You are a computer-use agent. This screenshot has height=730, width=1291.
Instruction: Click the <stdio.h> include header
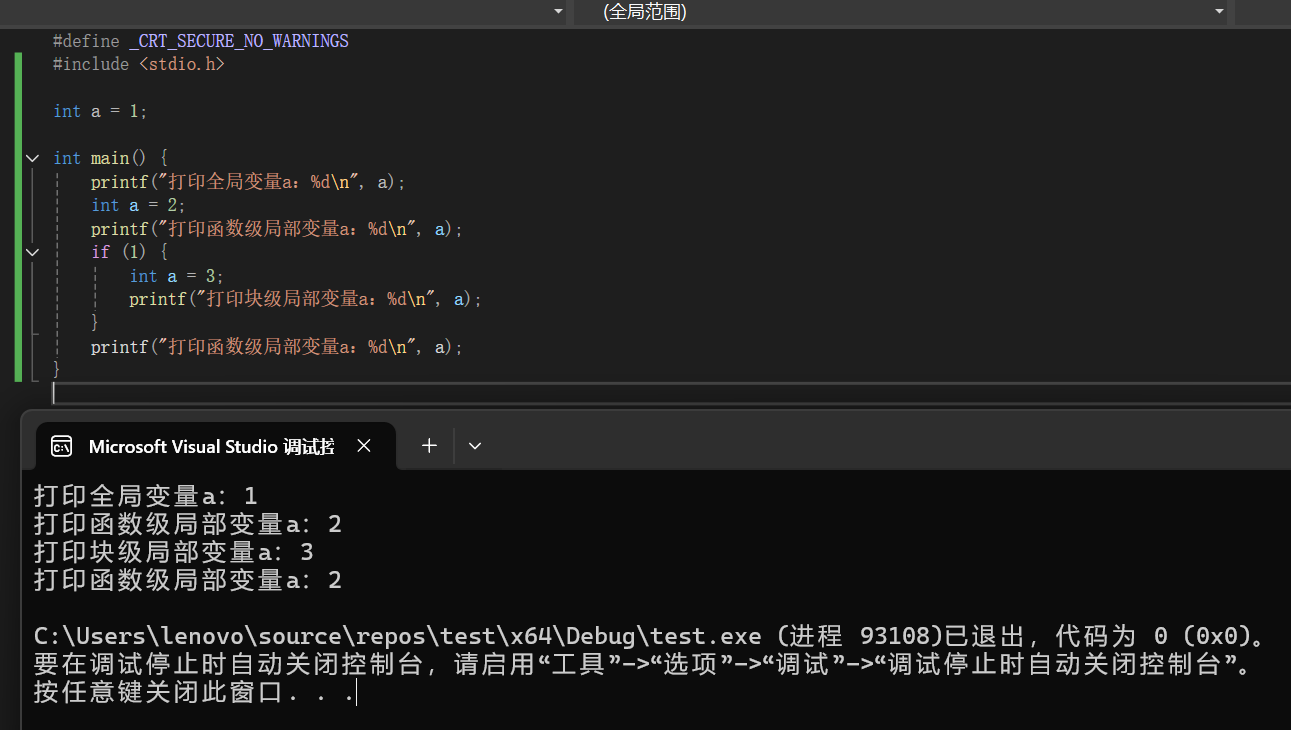(x=181, y=64)
